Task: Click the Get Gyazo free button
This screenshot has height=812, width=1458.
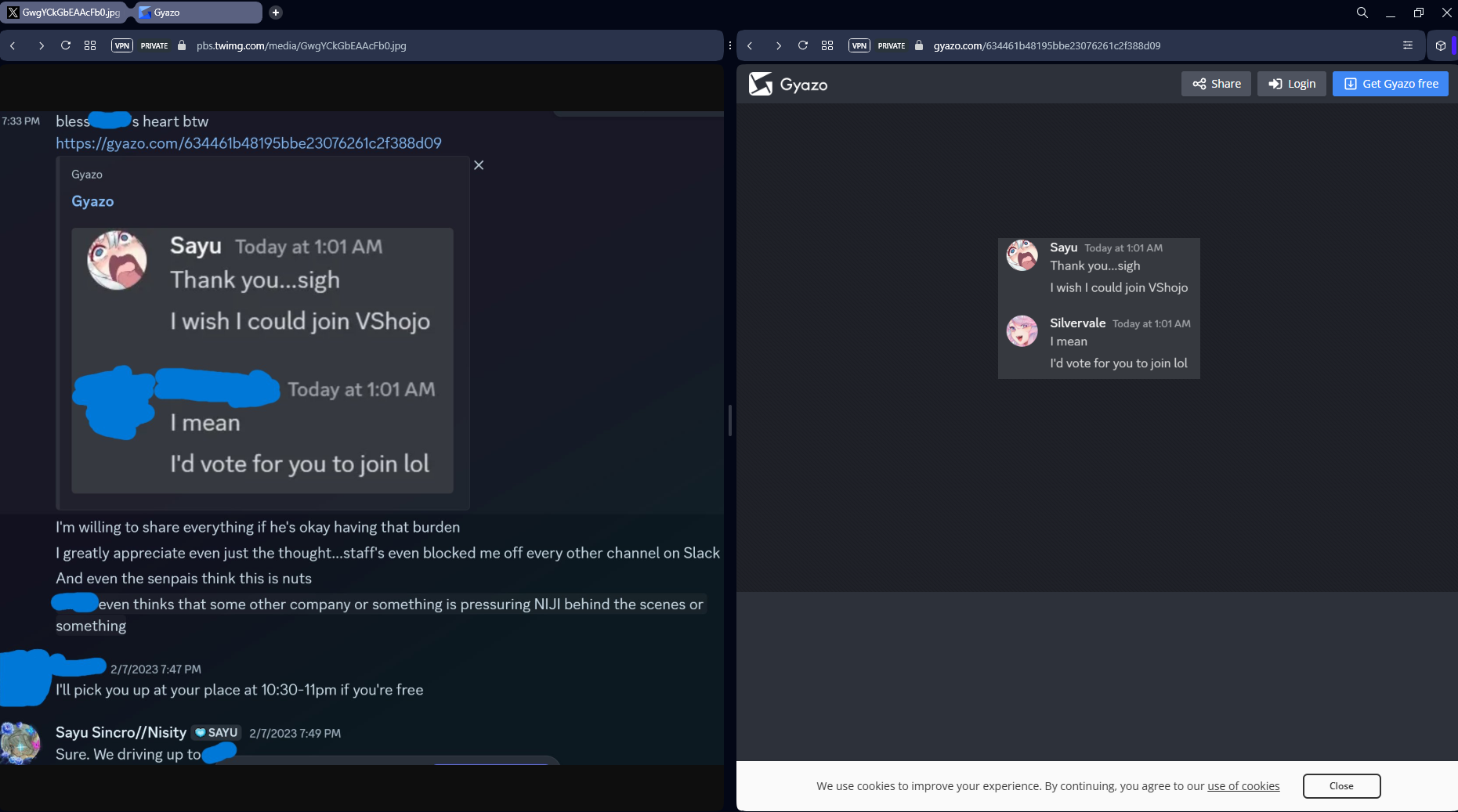Action: tap(1391, 84)
